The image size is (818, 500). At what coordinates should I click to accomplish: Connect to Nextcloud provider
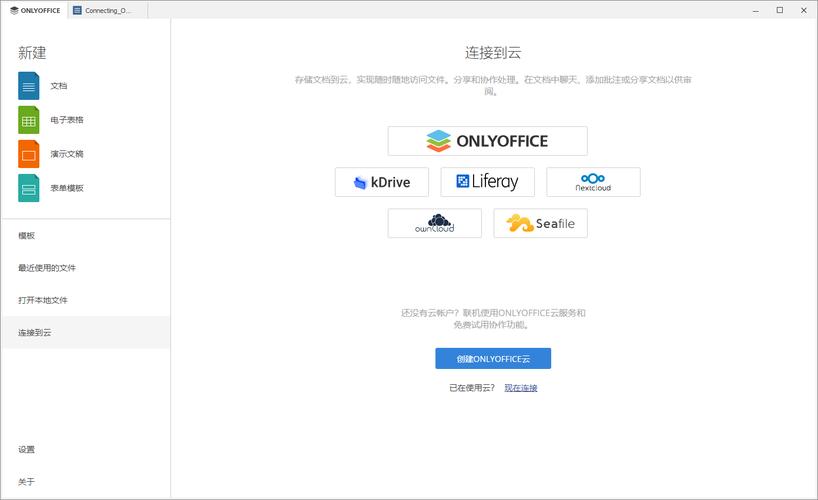593,182
